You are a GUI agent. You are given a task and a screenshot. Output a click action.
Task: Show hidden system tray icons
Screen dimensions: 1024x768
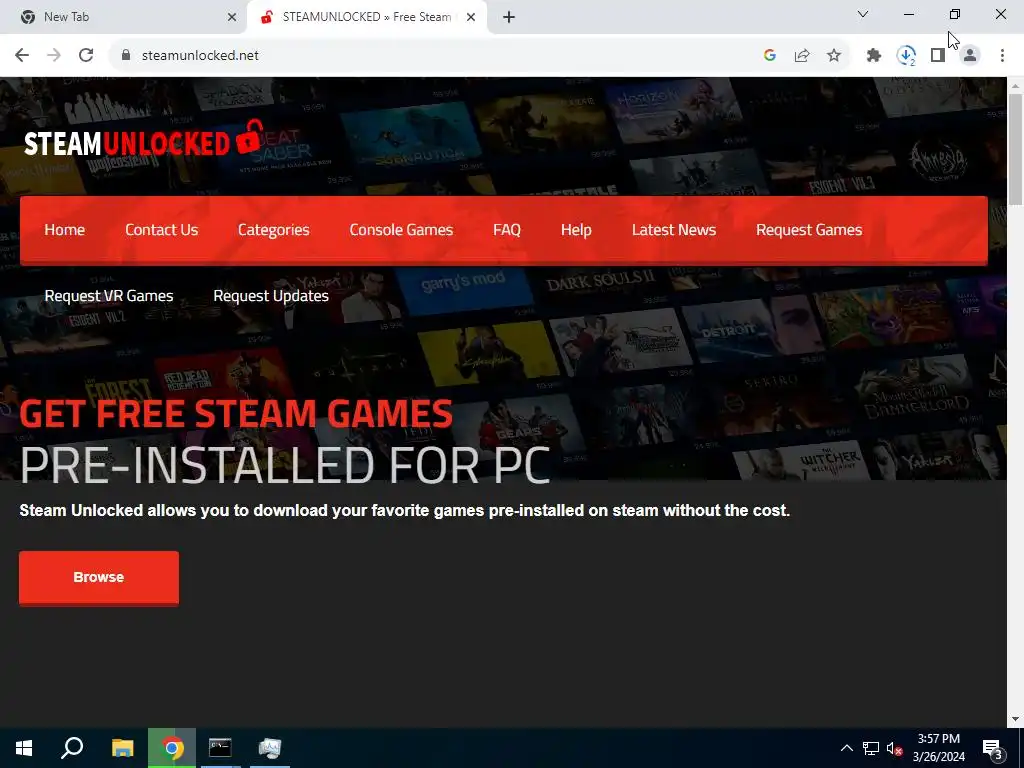pos(846,748)
